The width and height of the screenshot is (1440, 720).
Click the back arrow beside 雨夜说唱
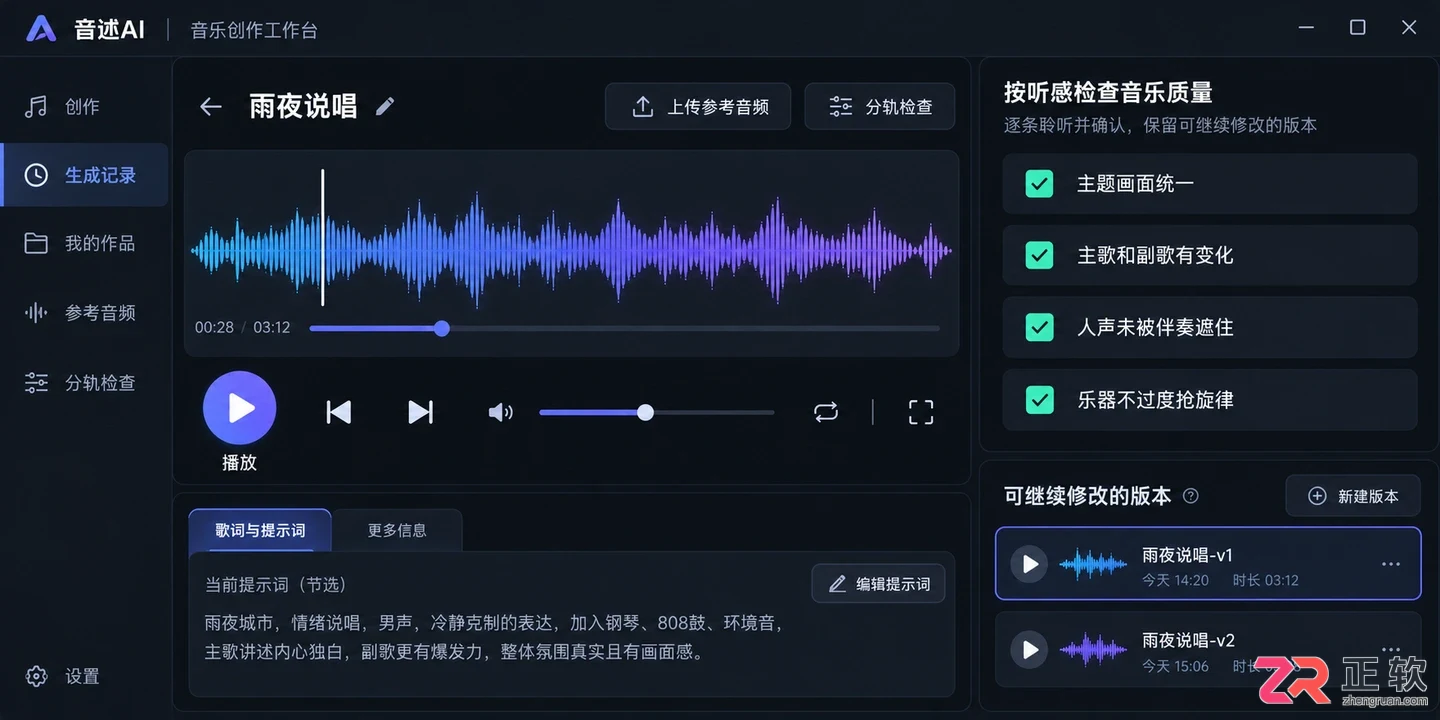210,107
